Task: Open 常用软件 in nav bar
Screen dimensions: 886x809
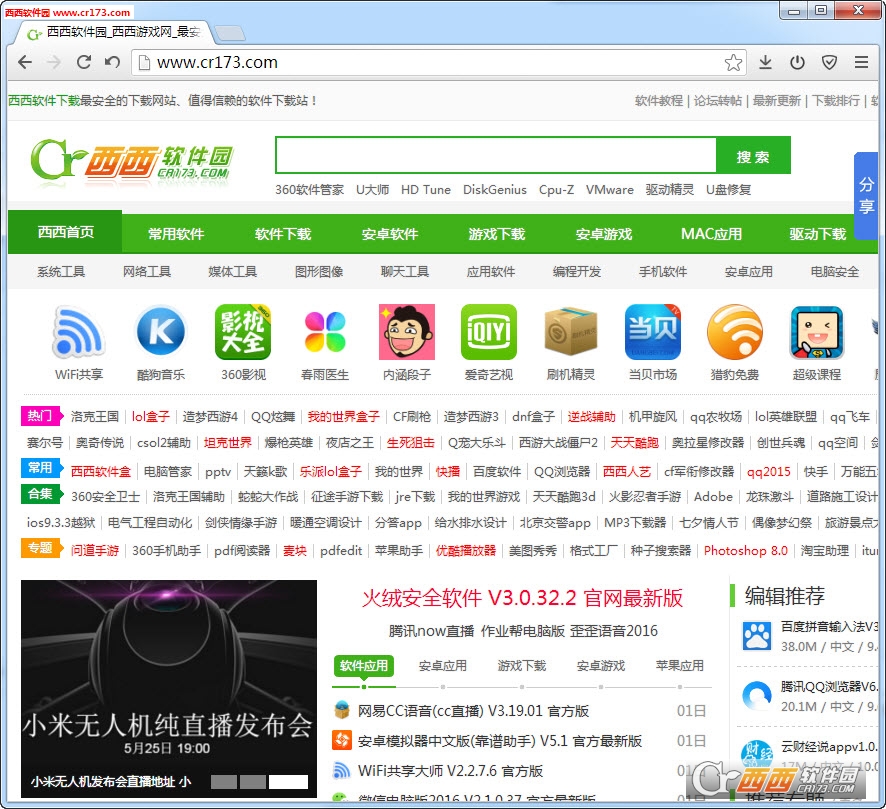Action: tap(176, 234)
